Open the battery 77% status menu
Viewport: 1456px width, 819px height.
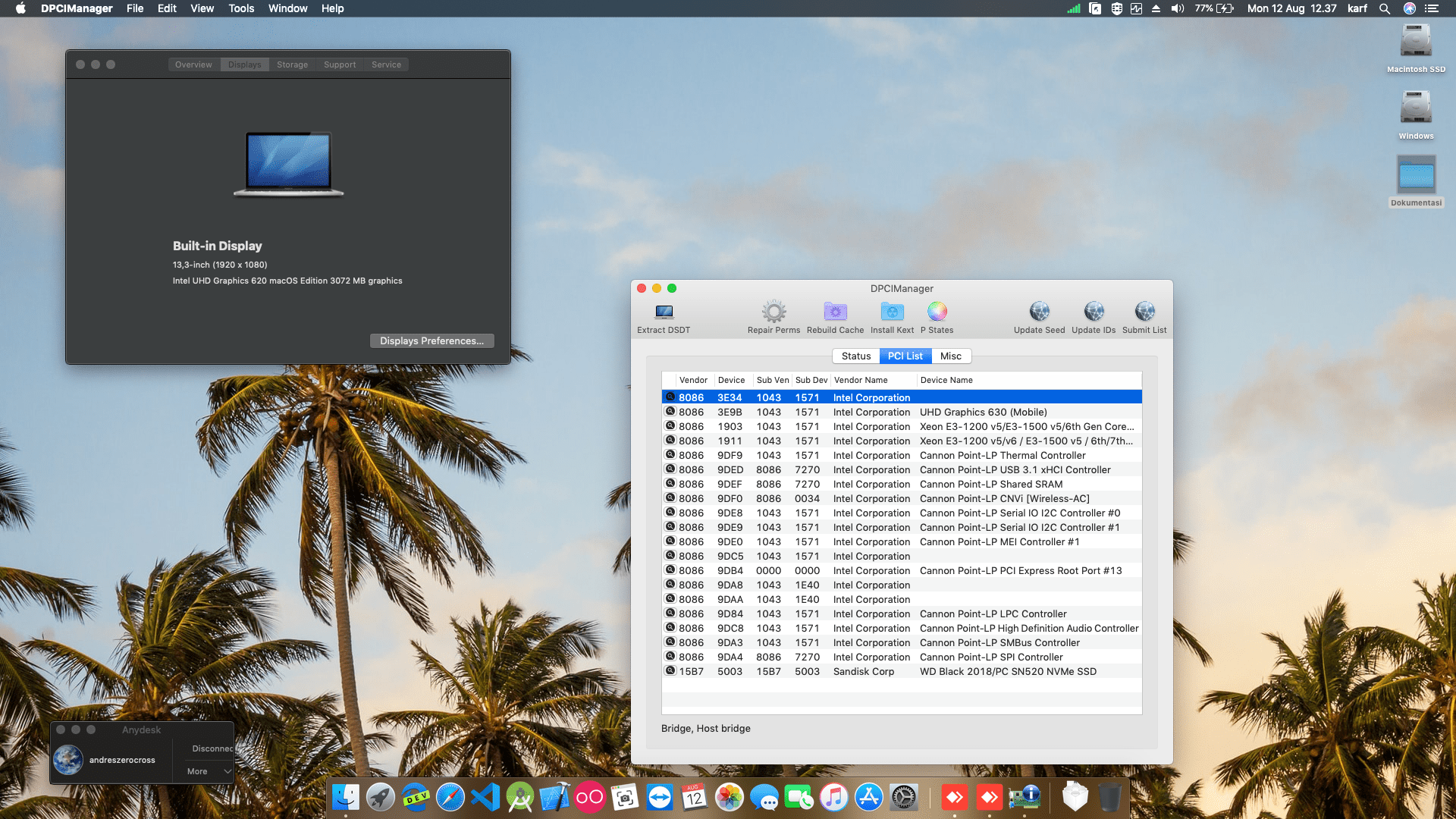tap(1215, 8)
